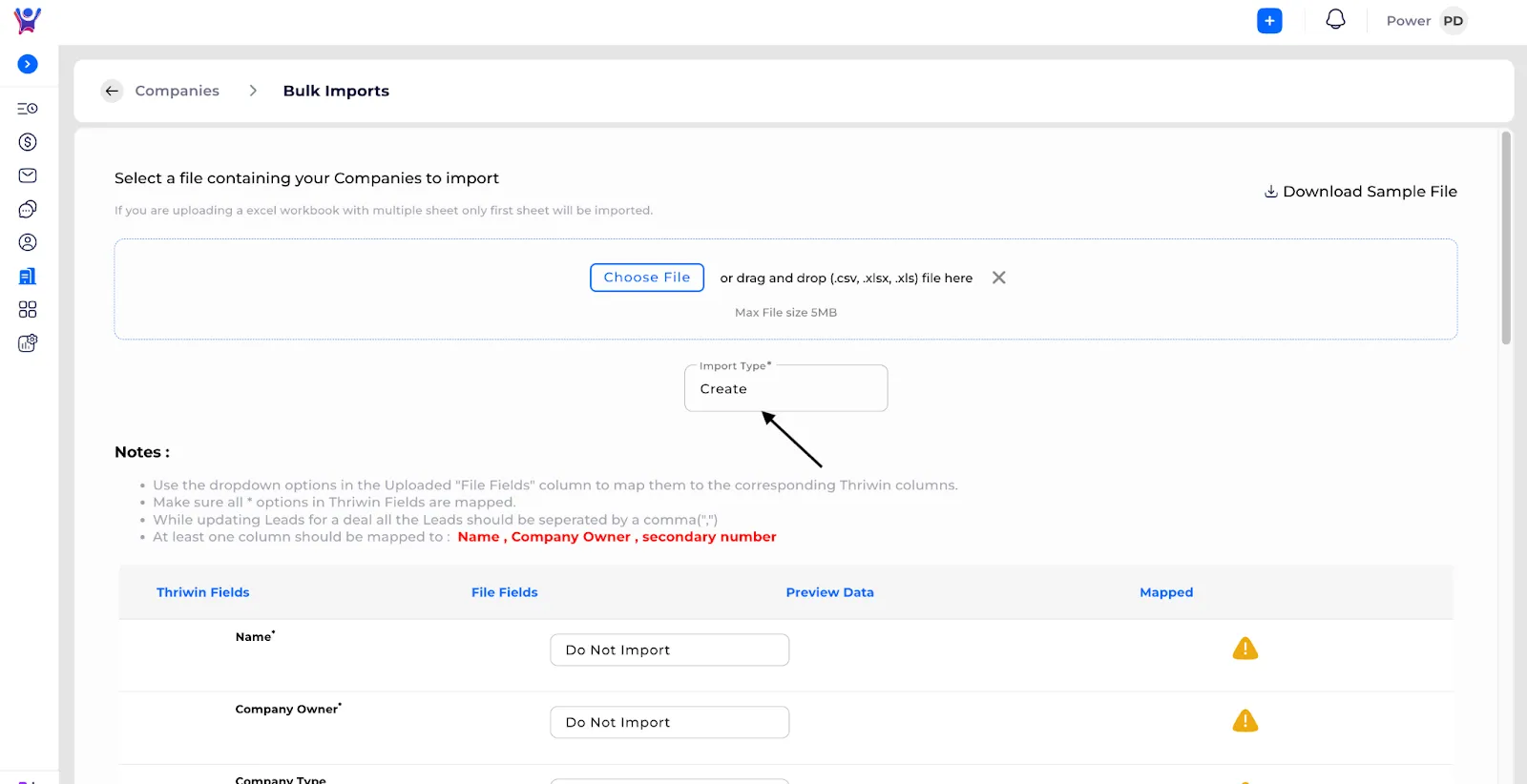
Task: Click the Power username label
Action: pyautogui.click(x=1409, y=21)
